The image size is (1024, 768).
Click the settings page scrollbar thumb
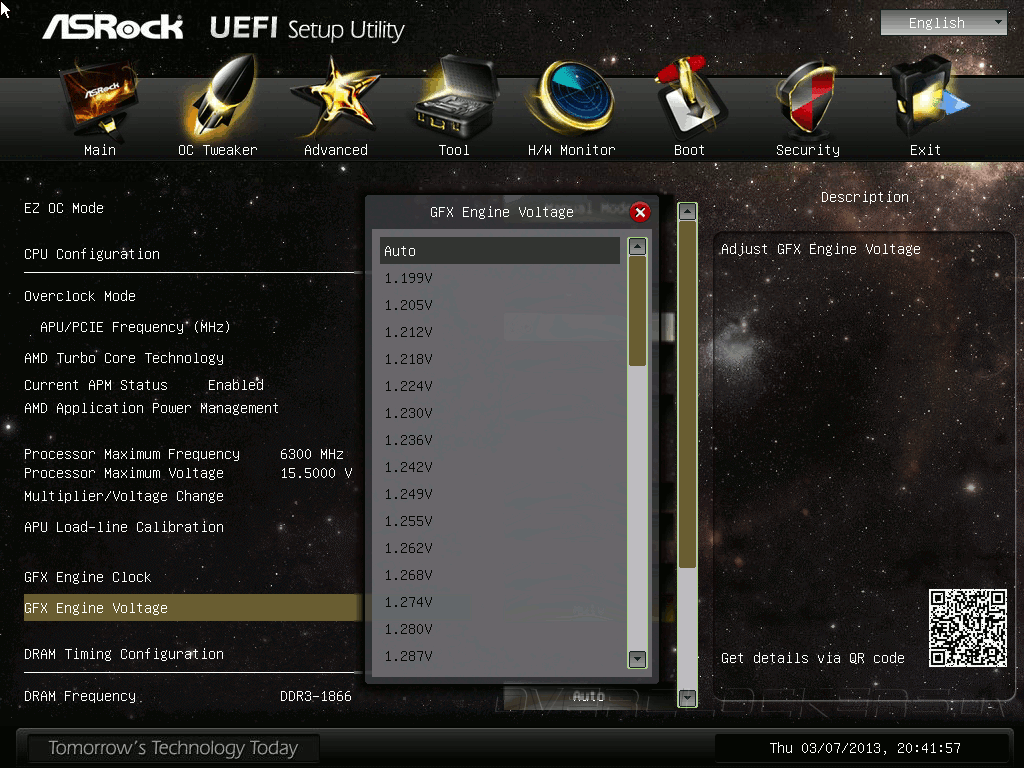(687, 394)
